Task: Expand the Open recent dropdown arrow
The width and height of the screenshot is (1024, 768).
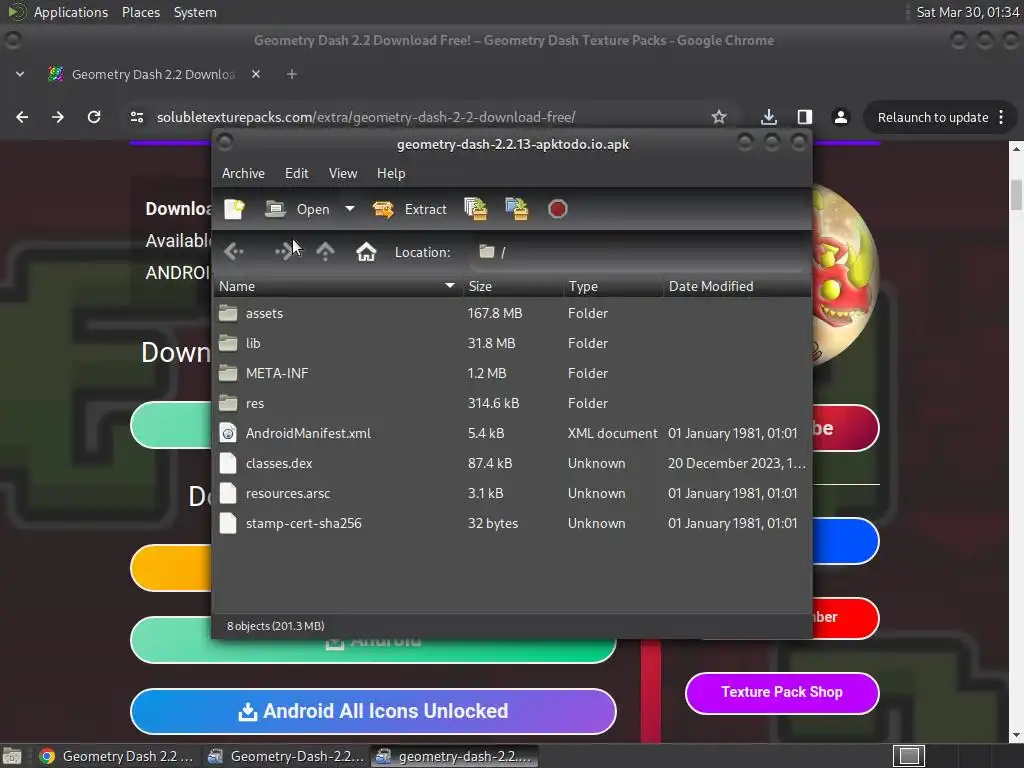Action: pos(350,209)
